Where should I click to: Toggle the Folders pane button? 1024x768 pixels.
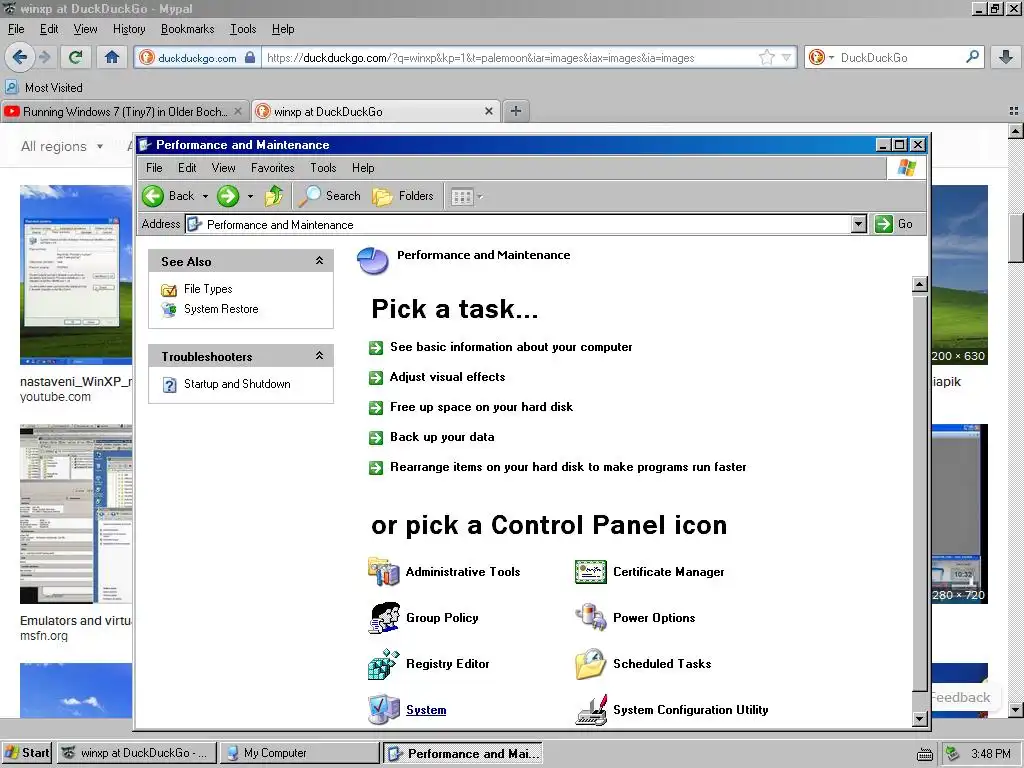tap(402, 196)
